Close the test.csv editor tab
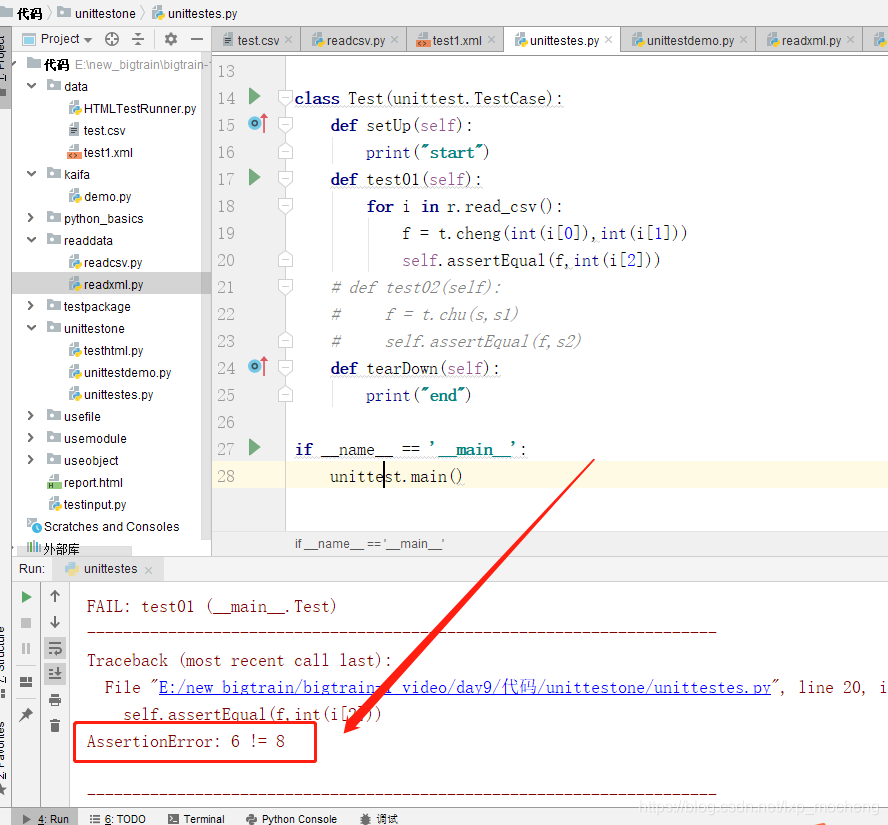The image size is (888, 825). click(288, 40)
